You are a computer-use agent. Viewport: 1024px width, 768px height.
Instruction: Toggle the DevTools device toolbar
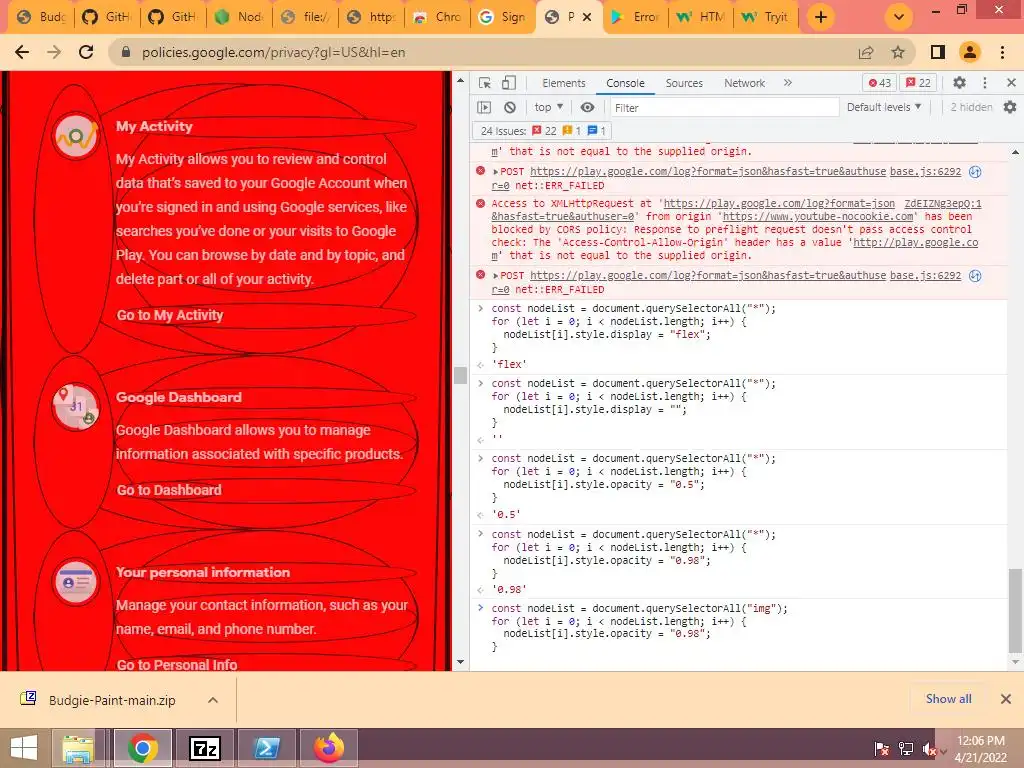coord(509,83)
